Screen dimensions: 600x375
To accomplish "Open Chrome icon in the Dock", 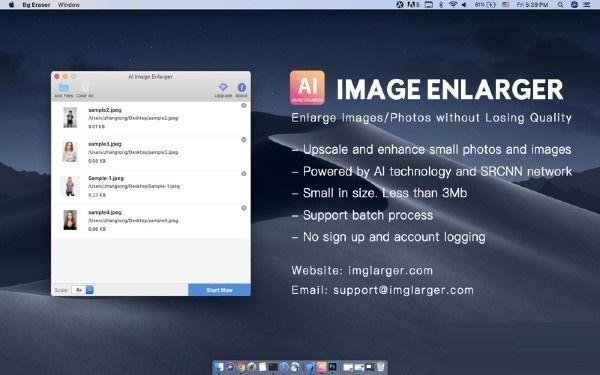I will click(x=241, y=367).
